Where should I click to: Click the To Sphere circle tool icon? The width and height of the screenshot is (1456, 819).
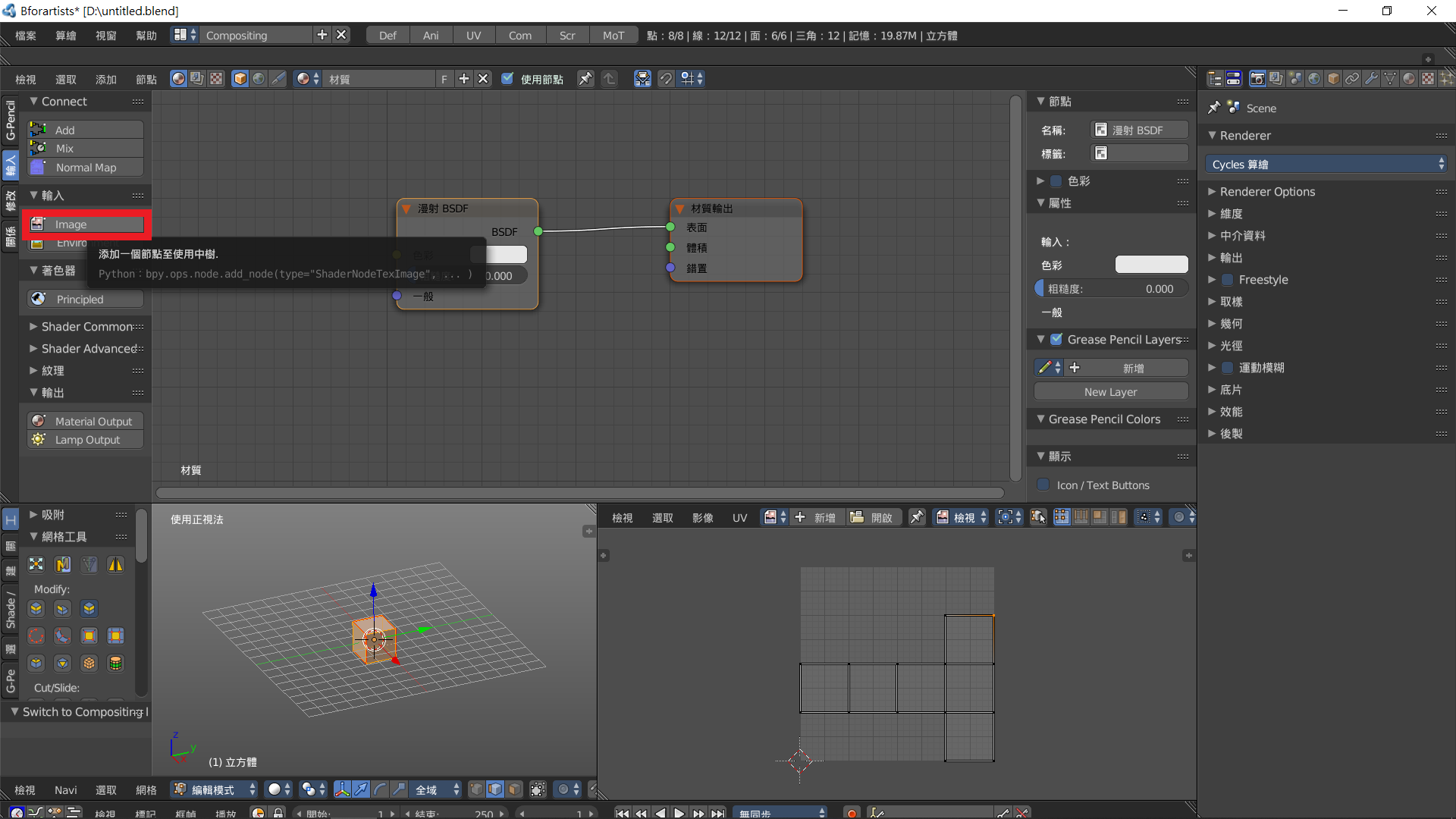[x=36, y=636]
